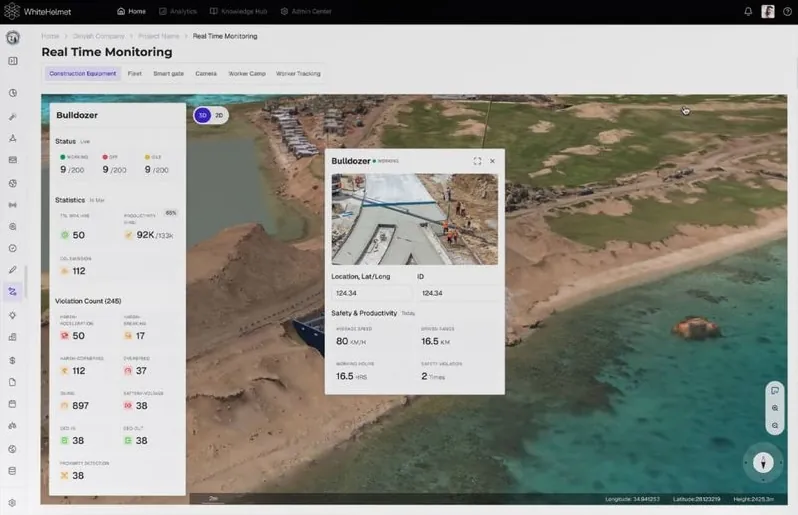
Task: Open the Bulldozer site photo thumbnail
Action: pyautogui.click(x=415, y=219)
